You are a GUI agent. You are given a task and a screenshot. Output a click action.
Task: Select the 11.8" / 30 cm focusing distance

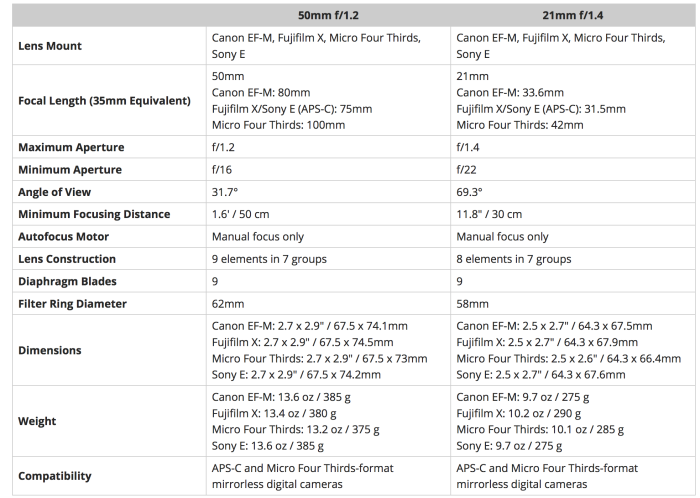pos(491,214)
